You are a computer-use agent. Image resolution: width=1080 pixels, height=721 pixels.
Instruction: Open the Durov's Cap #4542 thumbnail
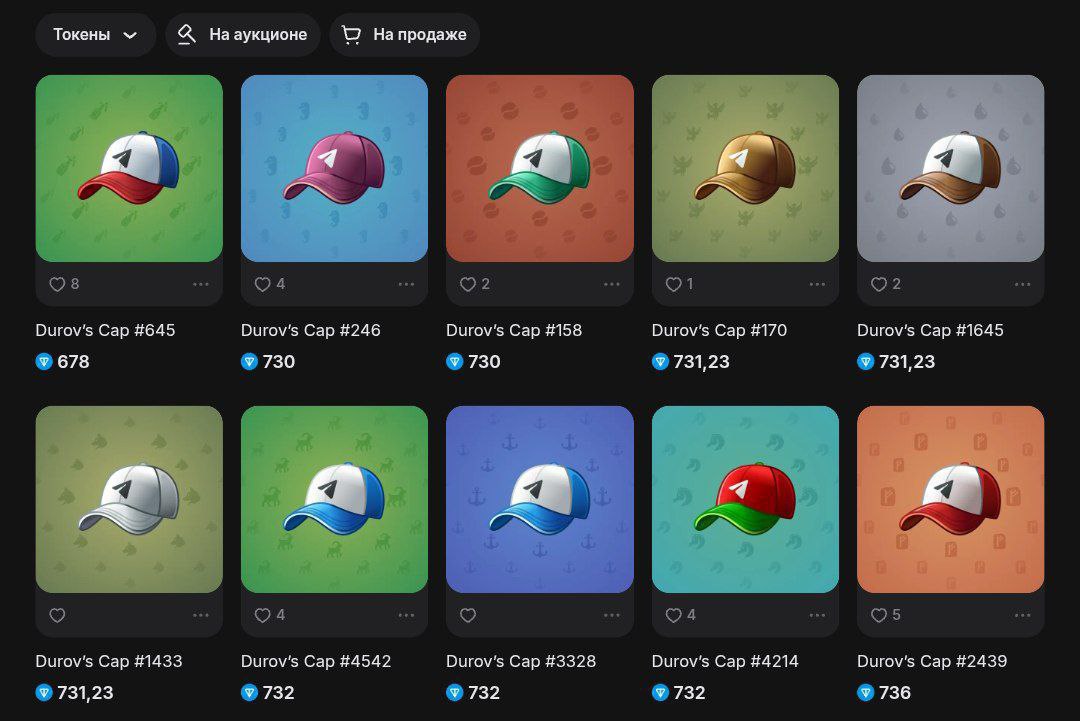point(334,499)
